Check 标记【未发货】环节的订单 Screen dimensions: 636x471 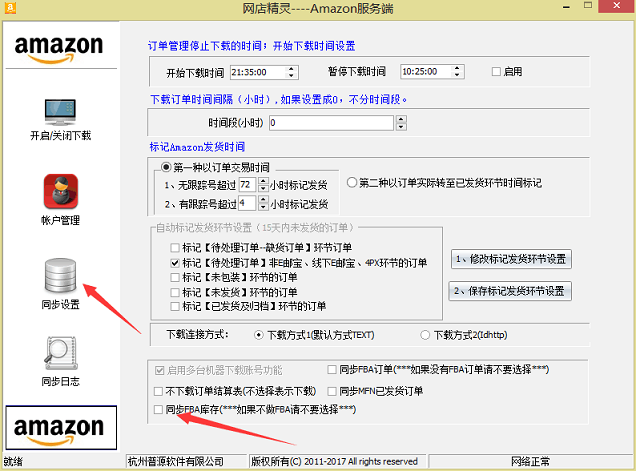(x=175, y=292)
